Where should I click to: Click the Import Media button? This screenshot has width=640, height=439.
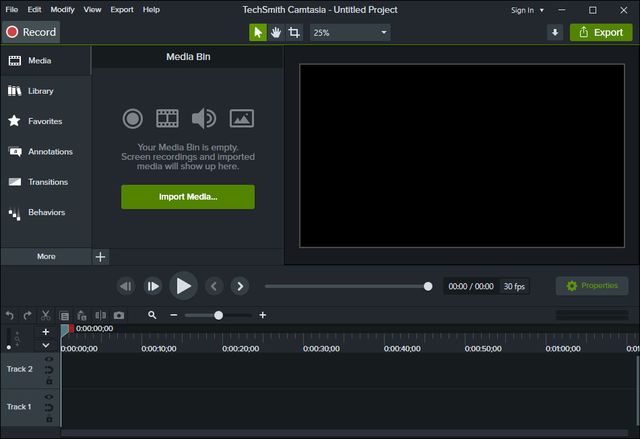pyautogui.click(x=188, y=197)
